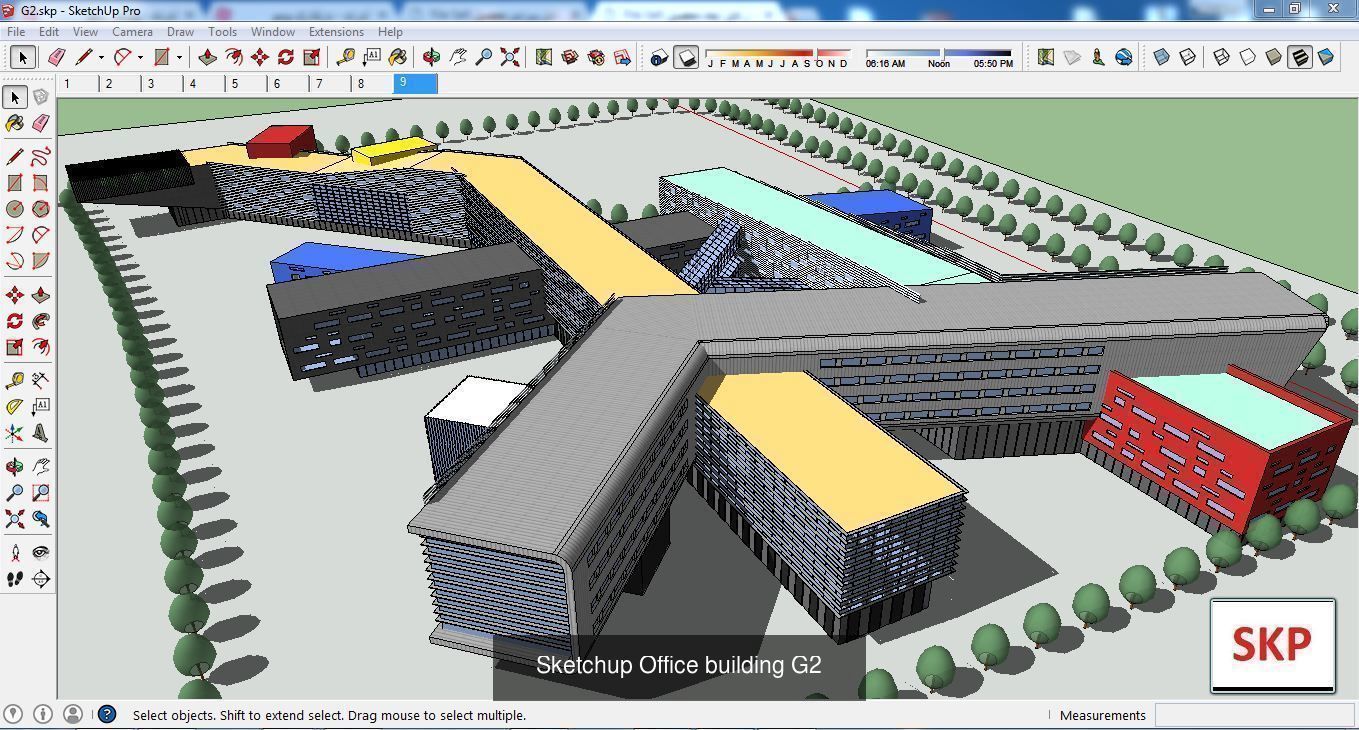This screenshot has height=730, width=1359.
Task: Pick the Zoom magnifier in top toolbar
Action: pyautogui.click(x=484, y=58)
